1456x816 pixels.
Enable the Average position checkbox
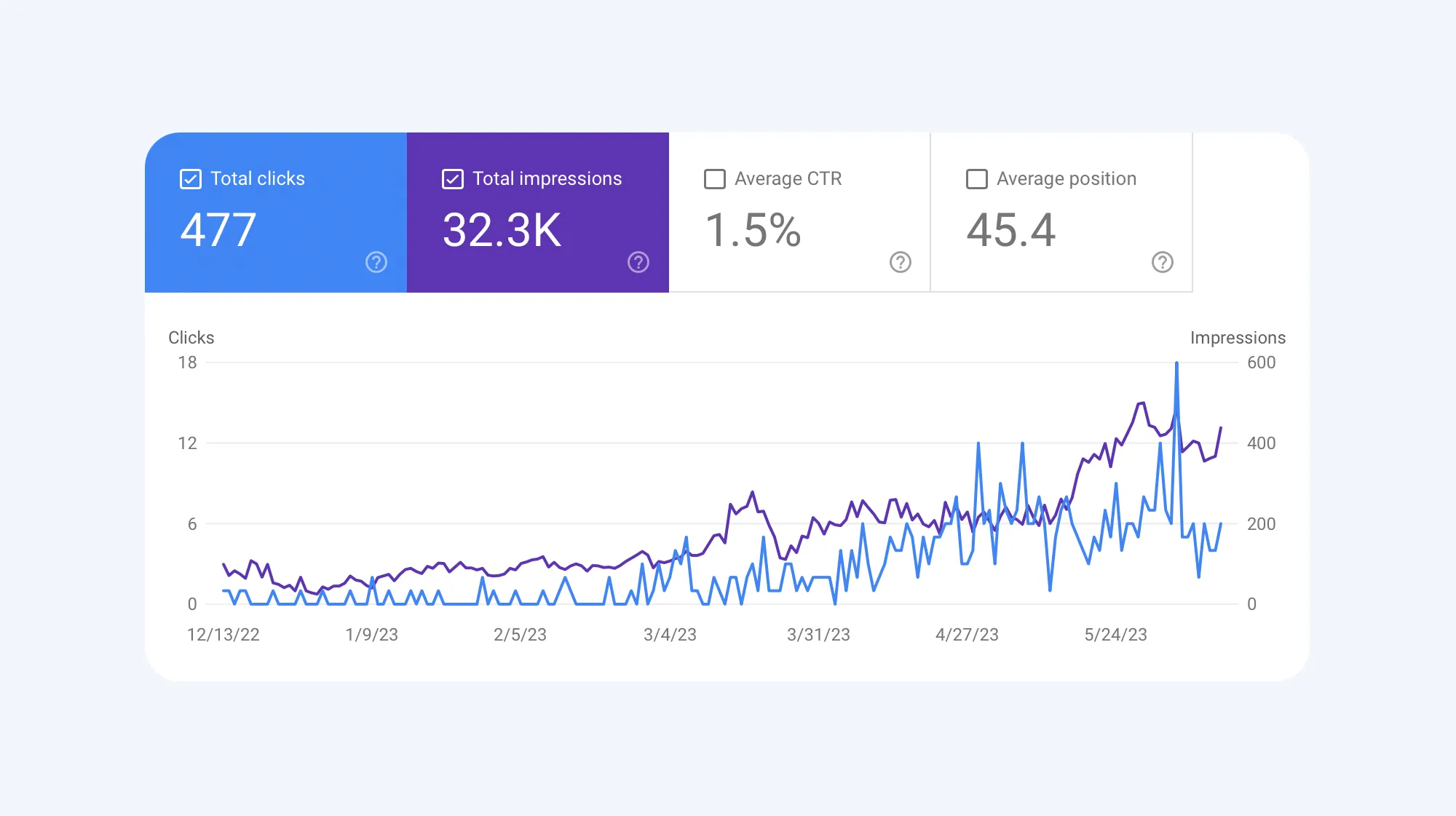(977, 179)
